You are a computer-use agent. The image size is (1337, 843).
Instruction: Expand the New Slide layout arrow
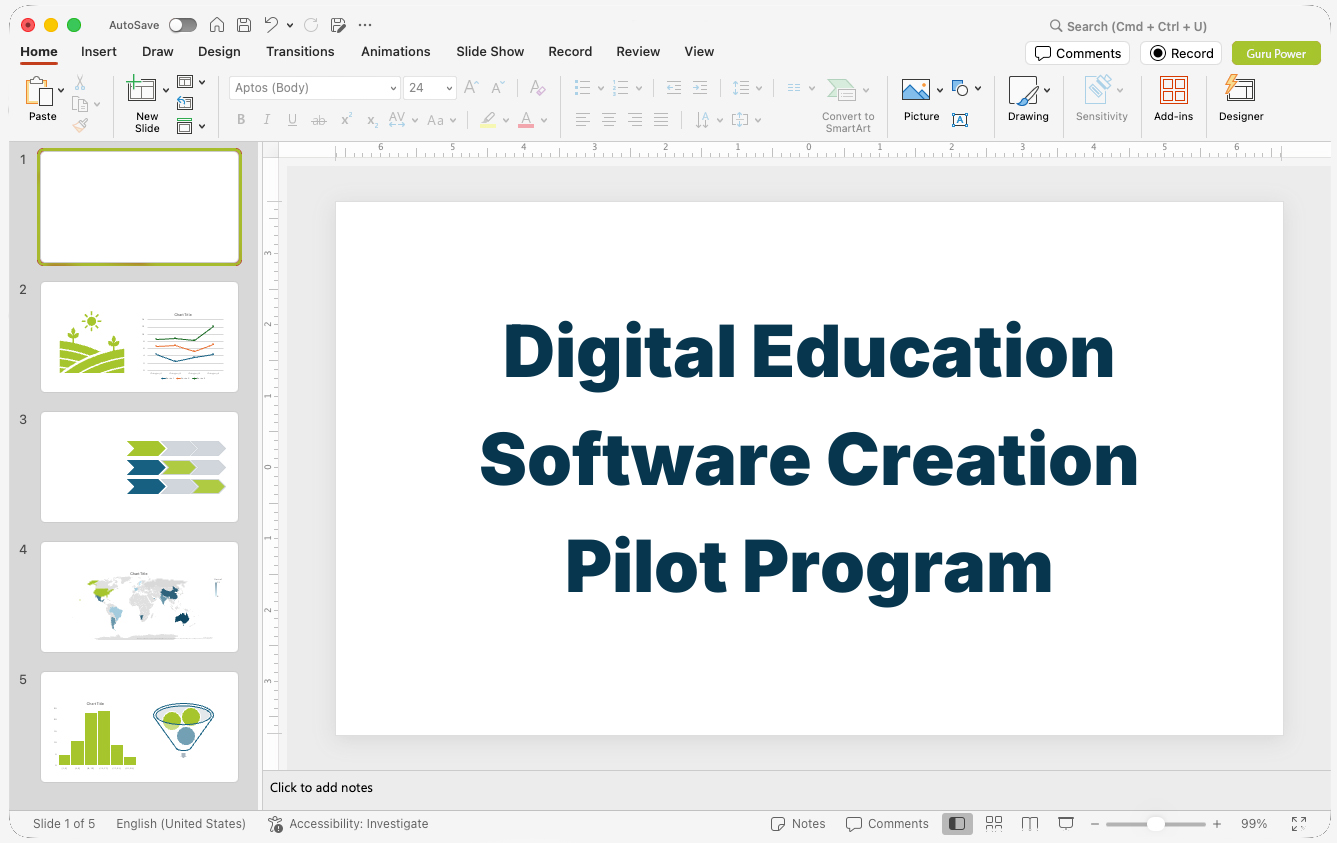[x=166, y=90]
